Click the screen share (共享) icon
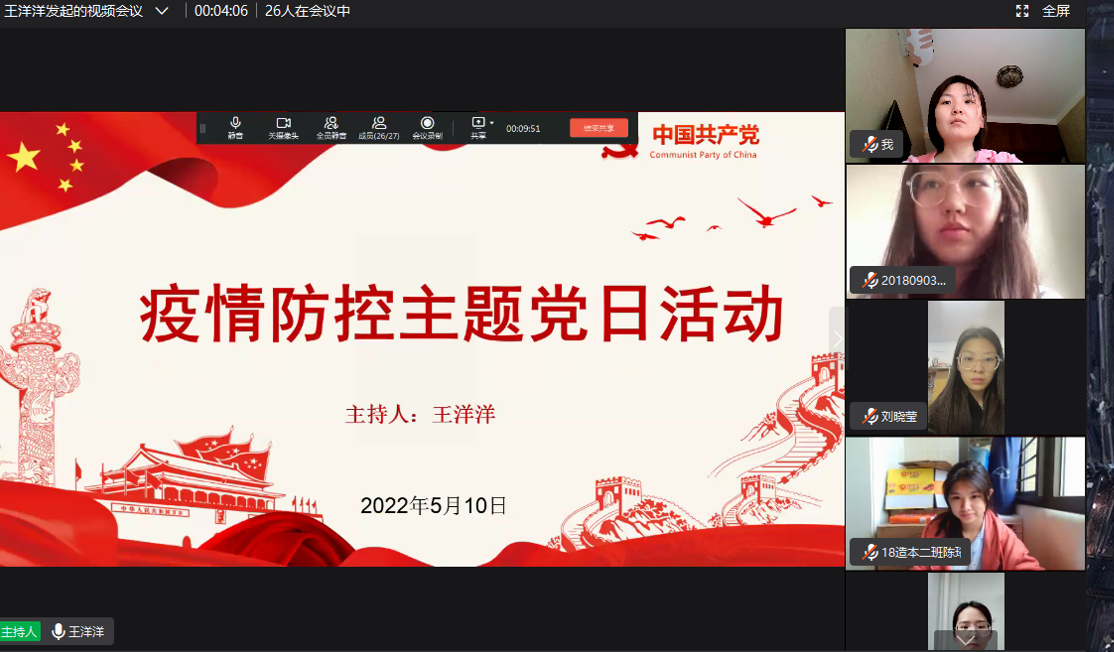The image size is (1114, 652). [478, 123]
